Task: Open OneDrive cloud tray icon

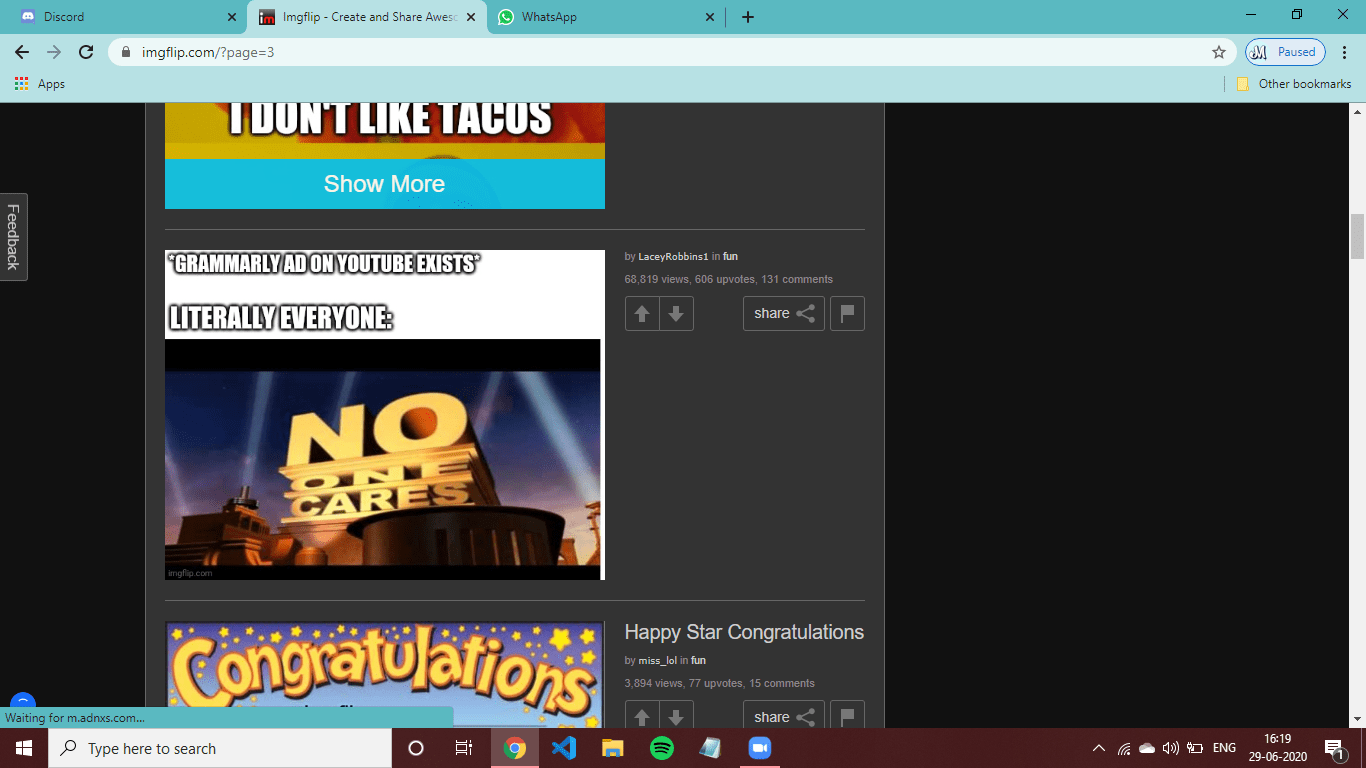Action: [x=1147, y=748]
